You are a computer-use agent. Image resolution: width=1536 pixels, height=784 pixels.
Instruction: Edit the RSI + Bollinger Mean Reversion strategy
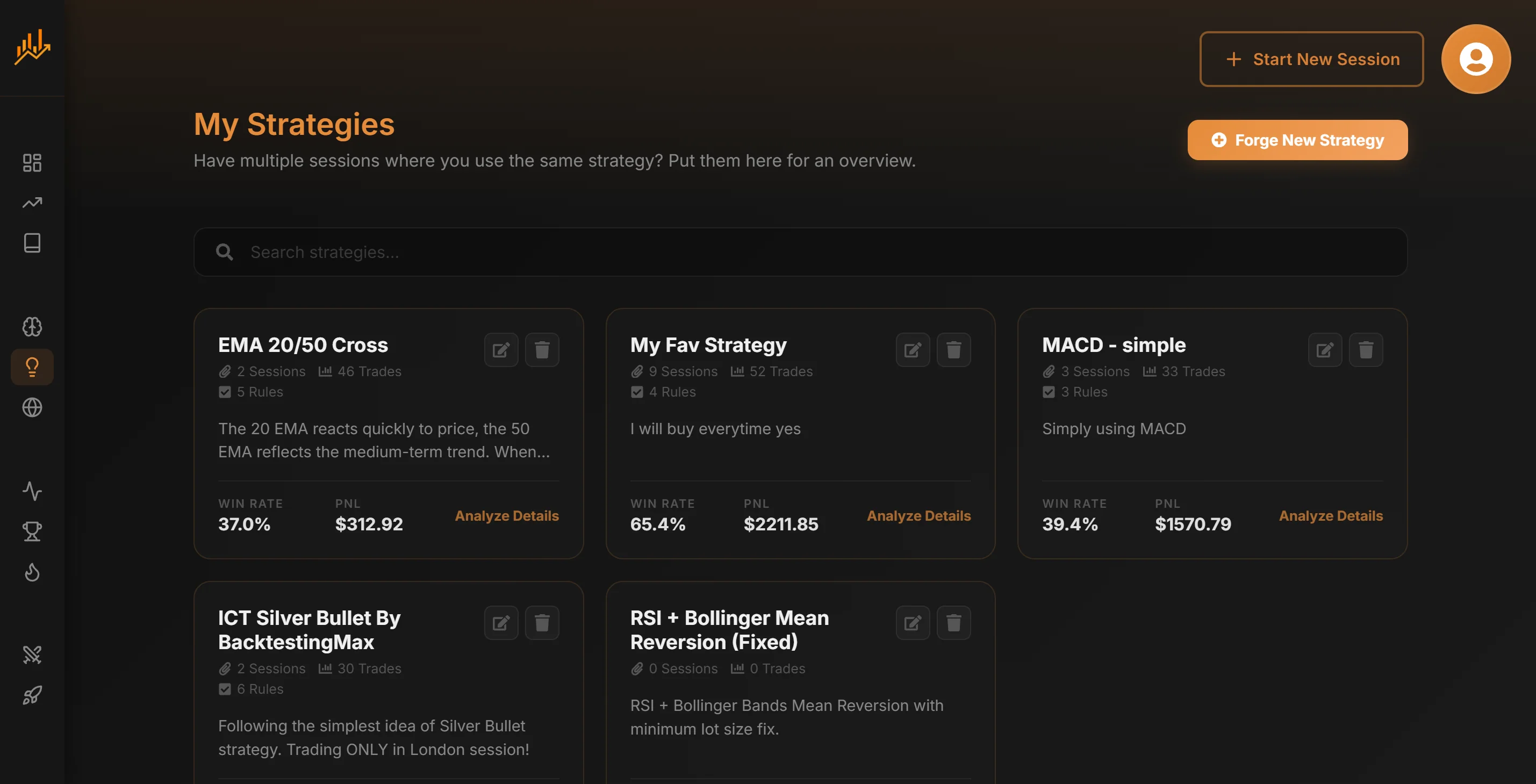click(x=913, y=622)
